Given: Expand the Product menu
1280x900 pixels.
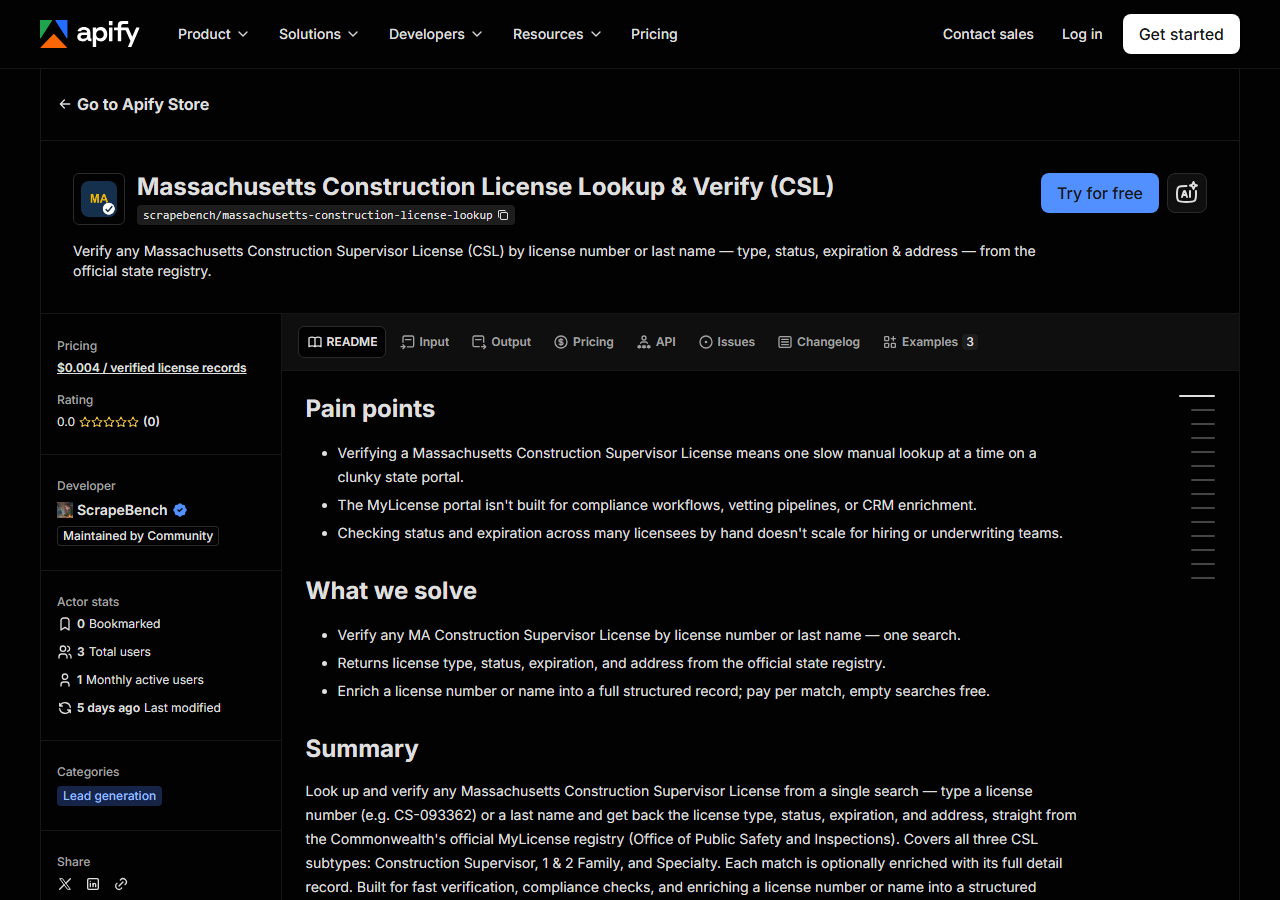Looking at the screenshot, I should point(213,34).
